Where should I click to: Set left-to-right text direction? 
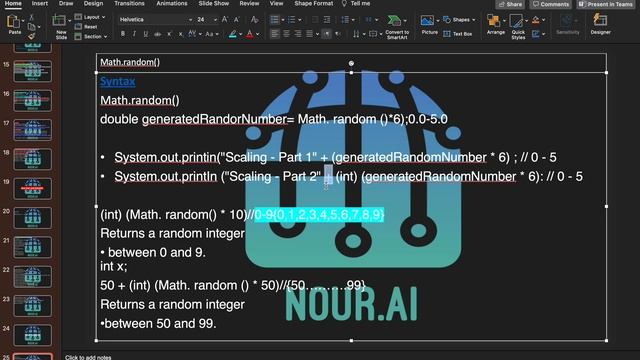tap(327, 34)
